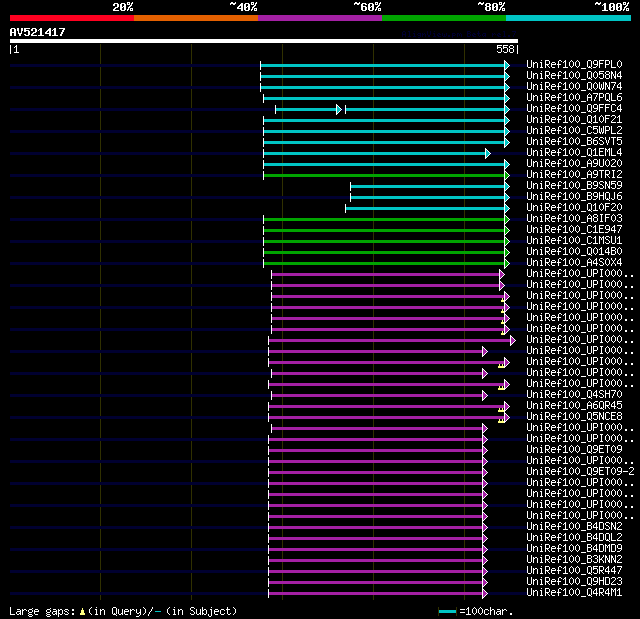The height and width of the screenshot is (619, 640).
Task: Open hit UniRef100_Q9FPL0
Action: coord(574,64)
